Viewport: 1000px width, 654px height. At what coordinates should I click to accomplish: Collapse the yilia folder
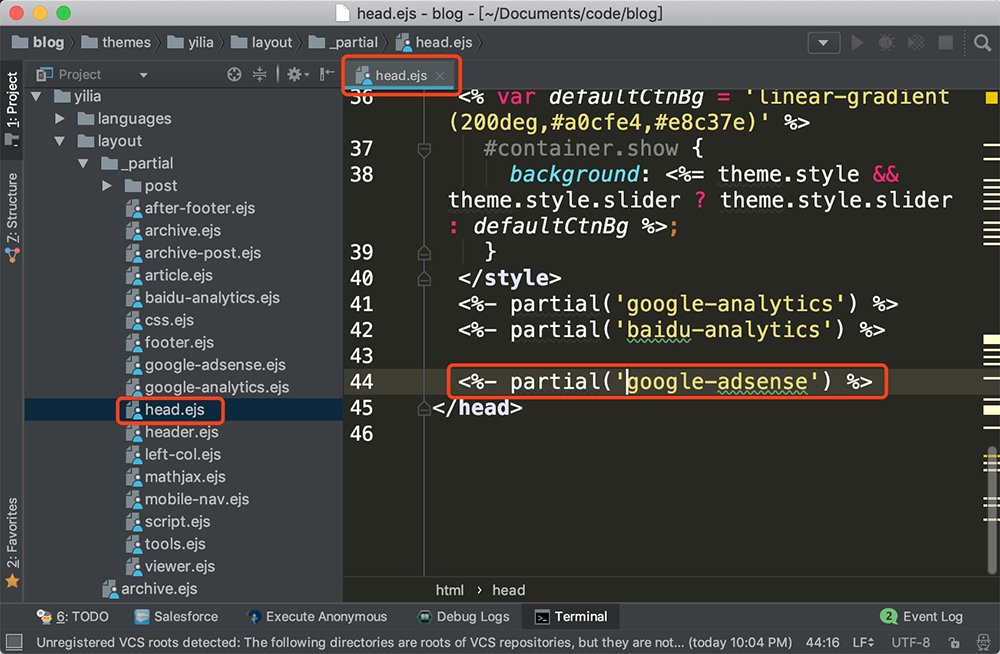36,96
